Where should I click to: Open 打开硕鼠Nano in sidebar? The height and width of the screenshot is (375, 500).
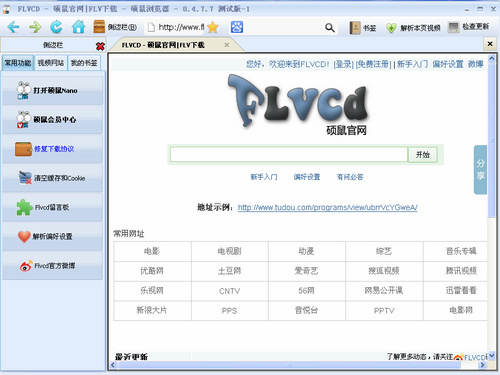(52, 90)
